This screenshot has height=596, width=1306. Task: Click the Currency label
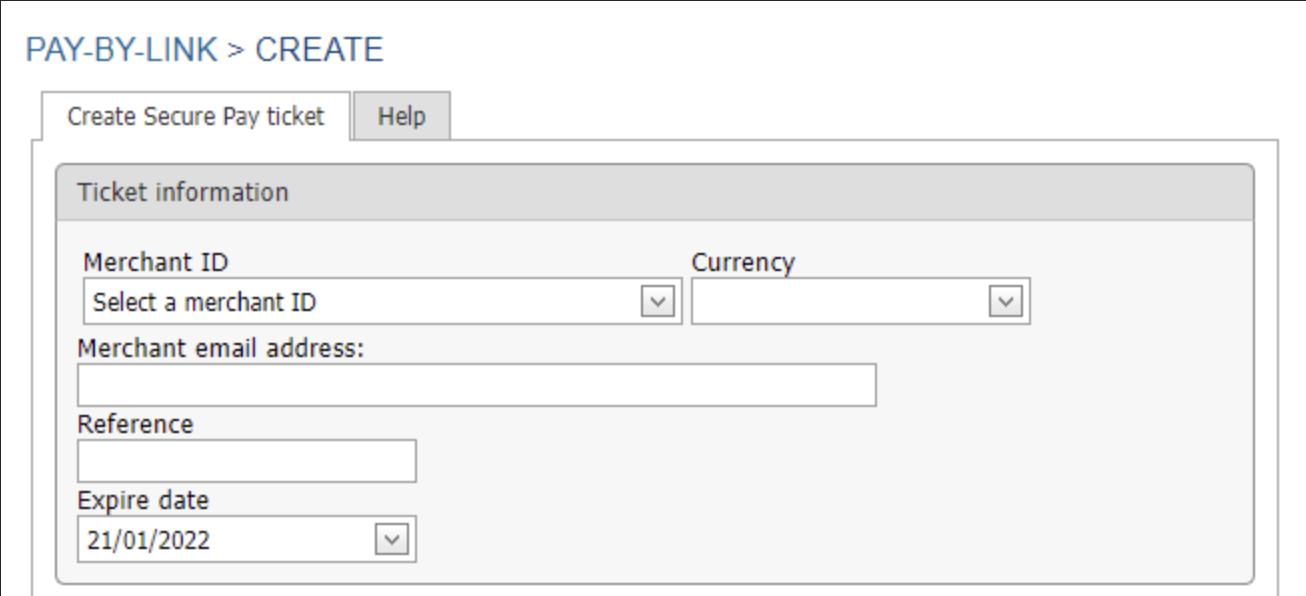(743, 263)
